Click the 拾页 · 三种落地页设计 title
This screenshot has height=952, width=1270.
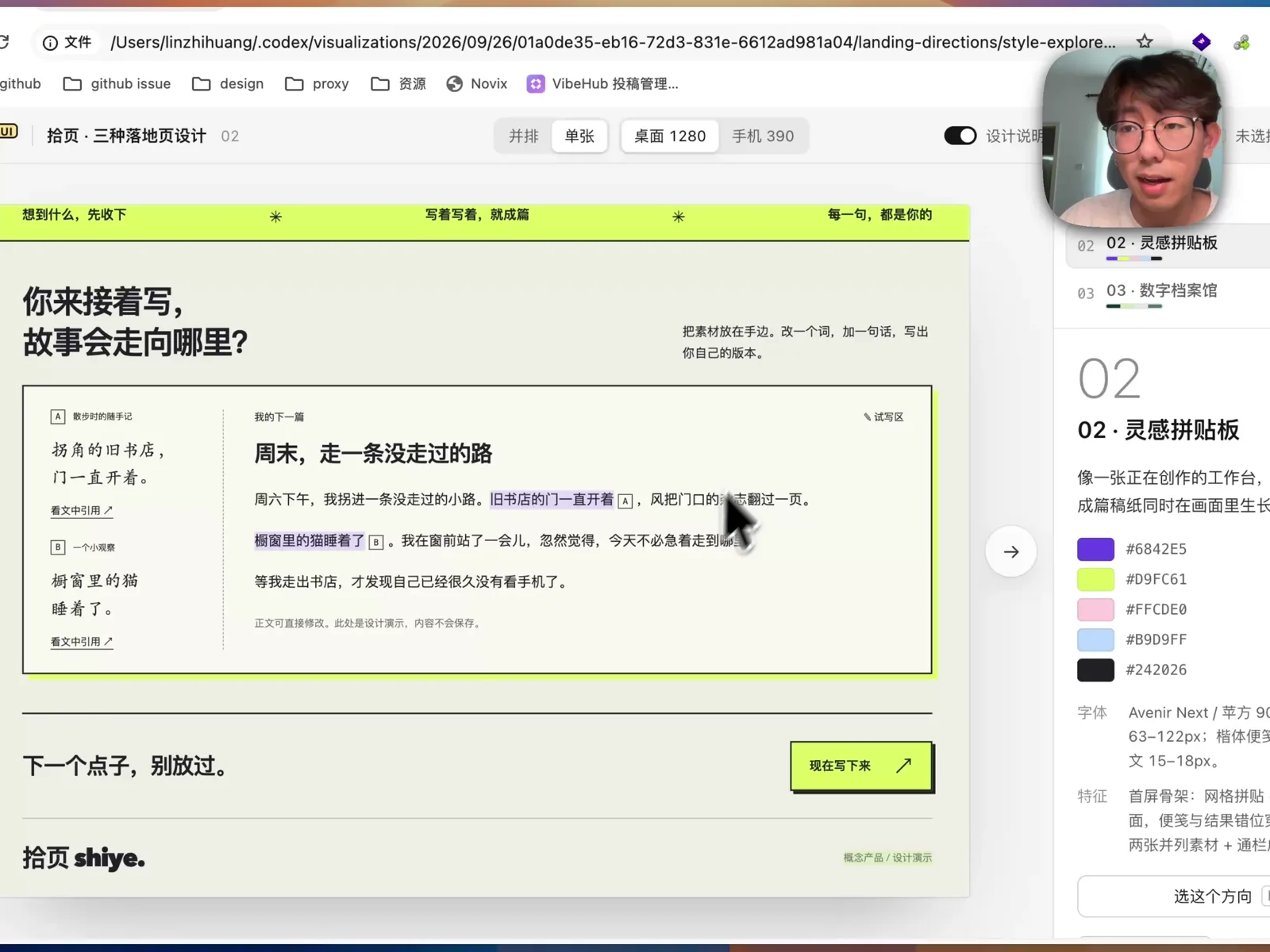pos(126,136)
